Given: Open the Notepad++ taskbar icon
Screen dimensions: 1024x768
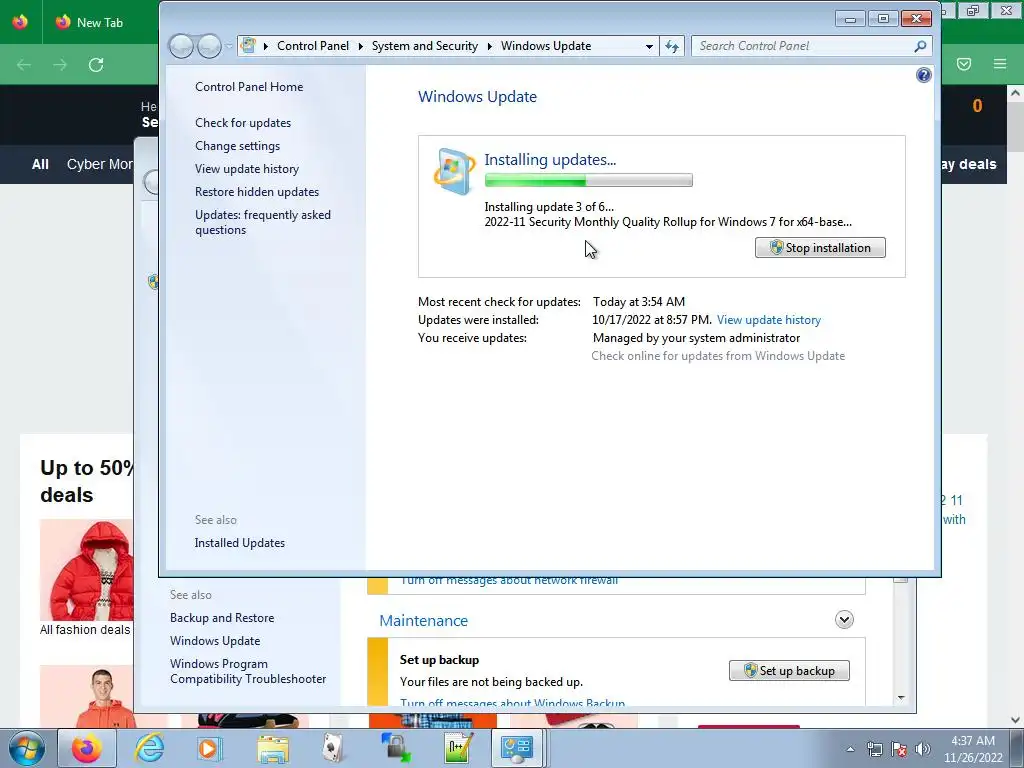Looking at the screenshot, I should coord(458,748).
